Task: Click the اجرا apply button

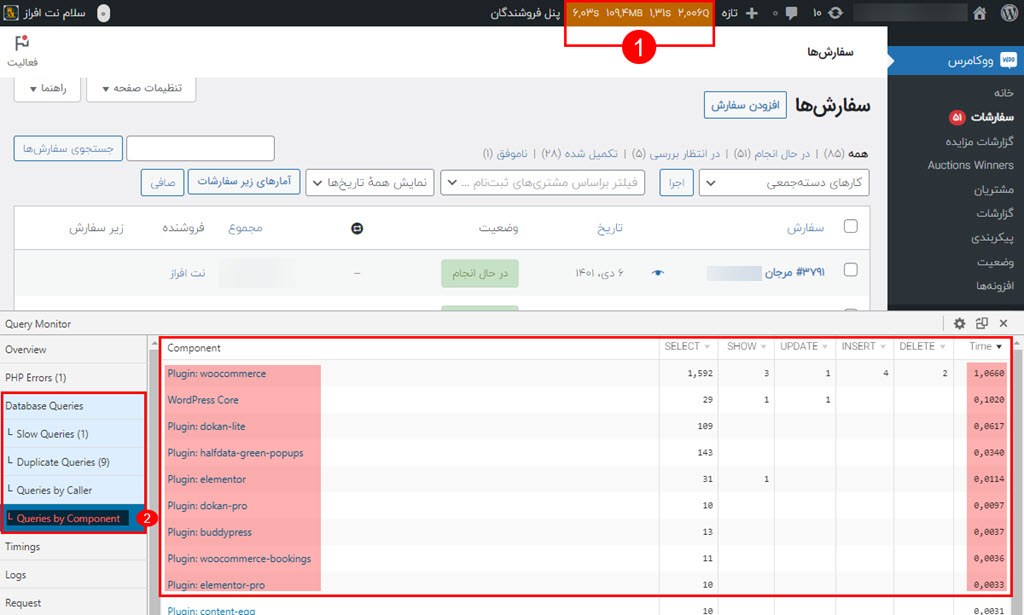Action: pyautogui.click(x=677, y=183)
